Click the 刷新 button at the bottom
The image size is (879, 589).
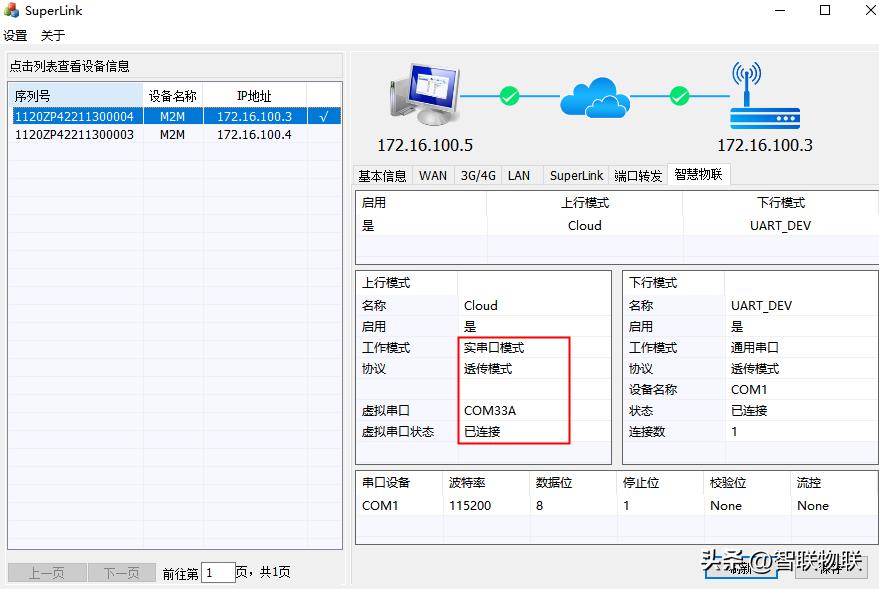point(742,570)
